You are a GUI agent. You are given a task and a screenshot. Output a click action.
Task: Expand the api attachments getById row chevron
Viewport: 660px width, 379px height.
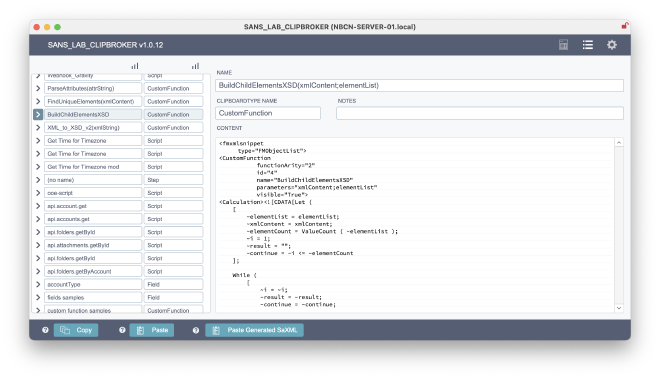[38, 245]
